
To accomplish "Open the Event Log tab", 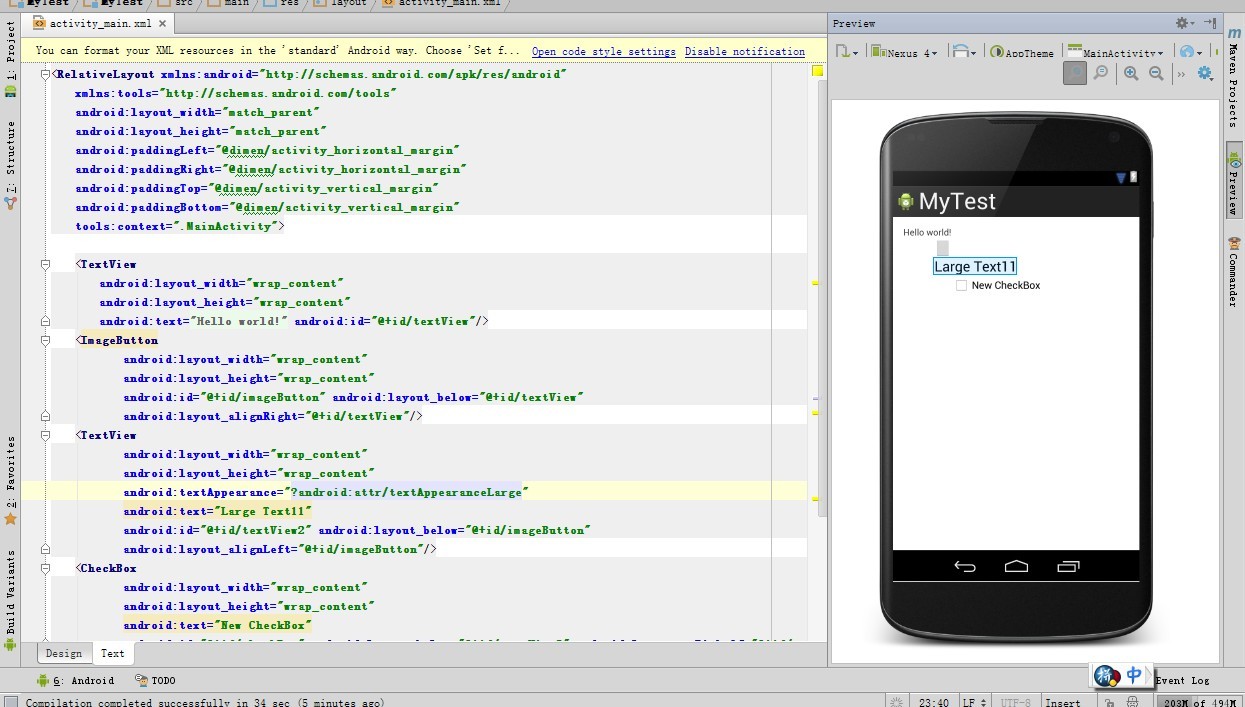I will click(x=1182, y=680).
